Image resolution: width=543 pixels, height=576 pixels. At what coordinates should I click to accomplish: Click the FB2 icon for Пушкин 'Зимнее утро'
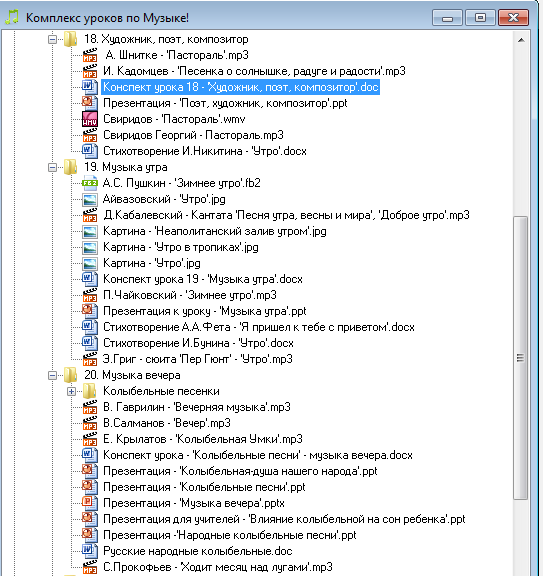click(x=90, y=183)
